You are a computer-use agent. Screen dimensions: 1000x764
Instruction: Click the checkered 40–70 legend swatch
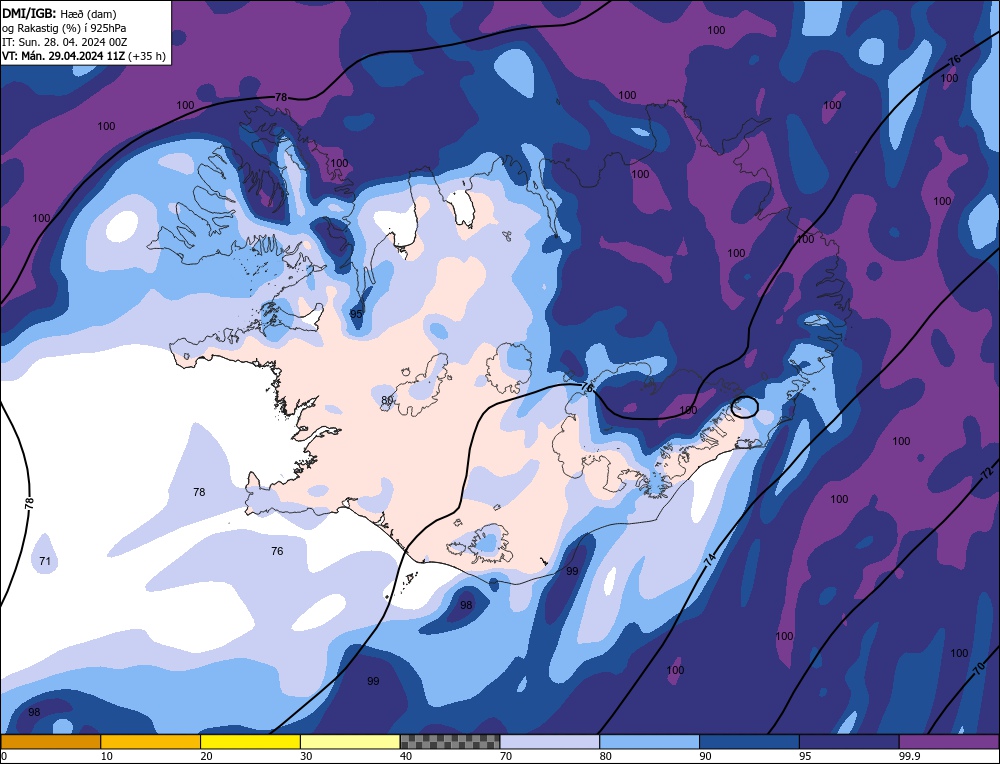click(x=450, y=742)
